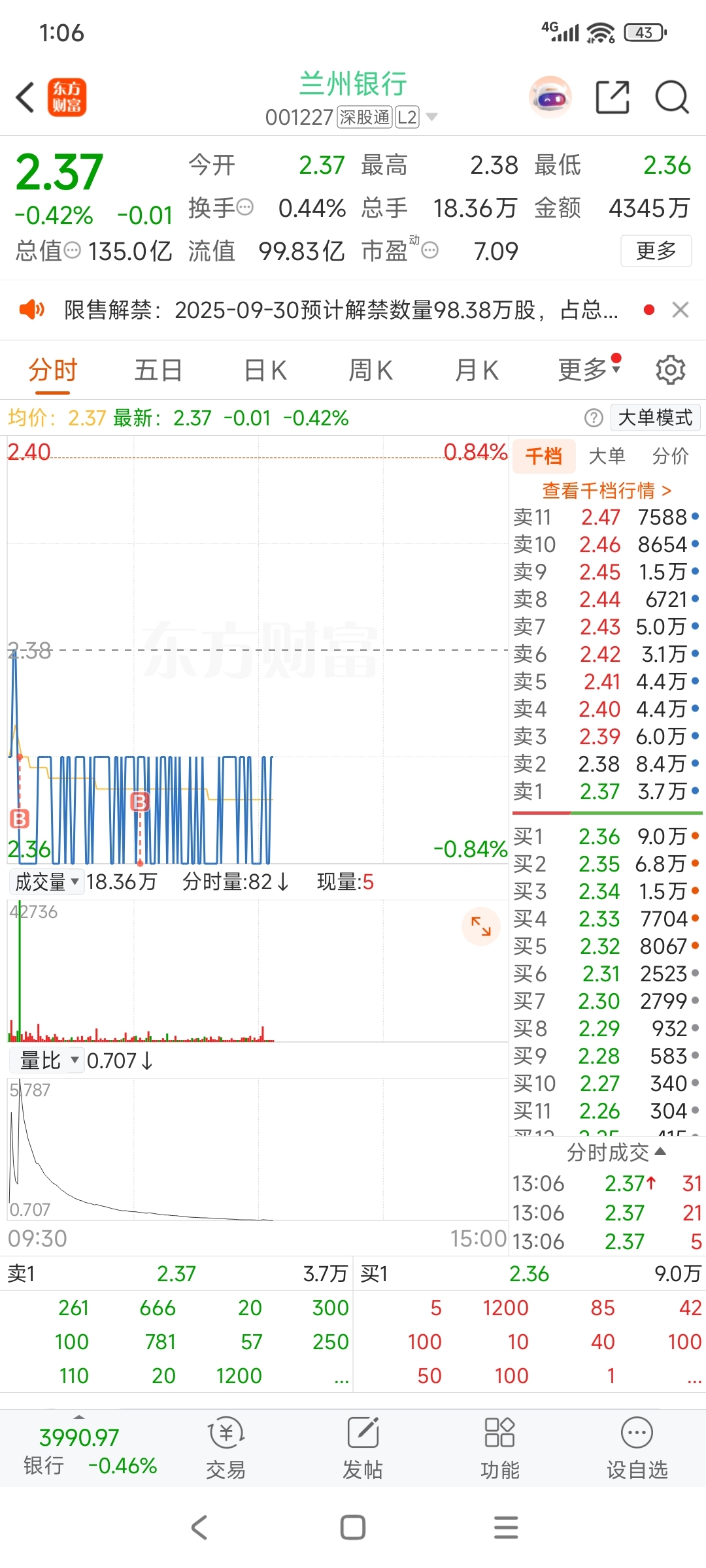Open the 更多 chart period dropdown
This screenshot has height=1568, width=706.
pyautogui.click(x=588, y=370)
